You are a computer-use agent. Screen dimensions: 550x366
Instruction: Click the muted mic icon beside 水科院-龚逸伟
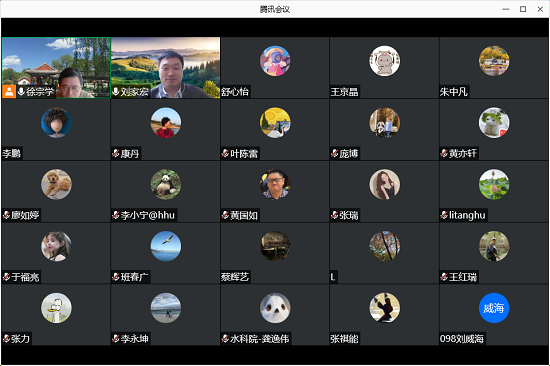click(225, 339)
